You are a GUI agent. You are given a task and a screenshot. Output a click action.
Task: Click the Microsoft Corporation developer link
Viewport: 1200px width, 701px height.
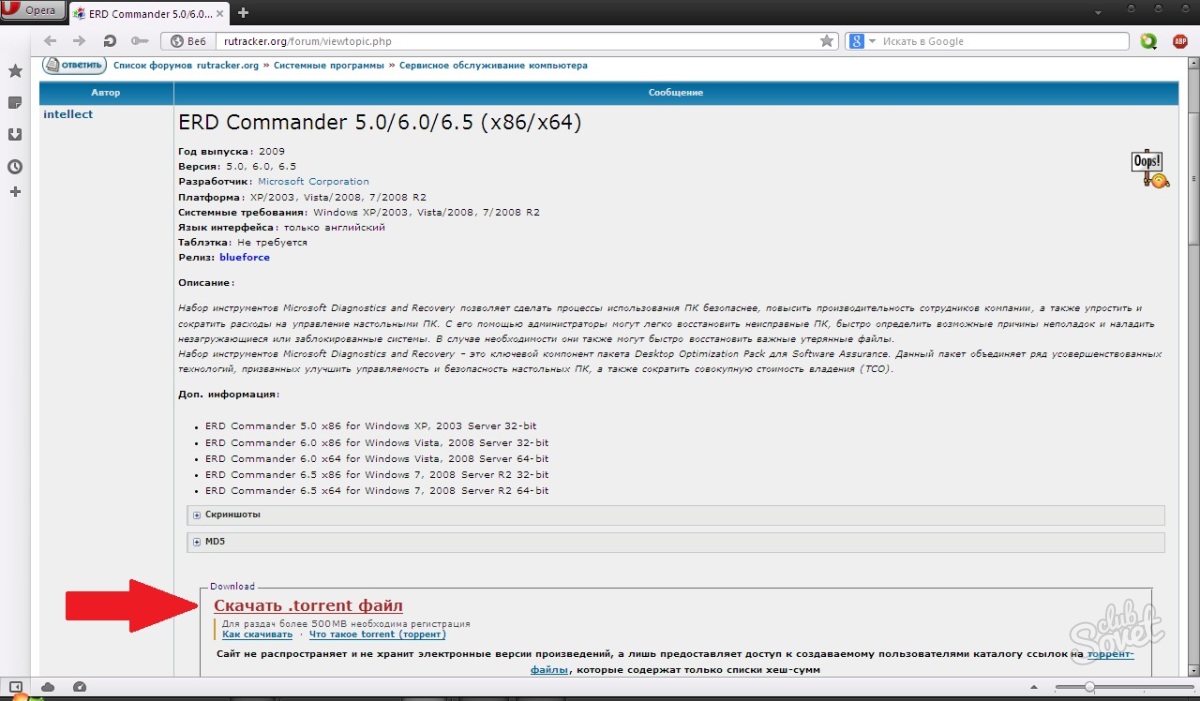click(313, 182)
